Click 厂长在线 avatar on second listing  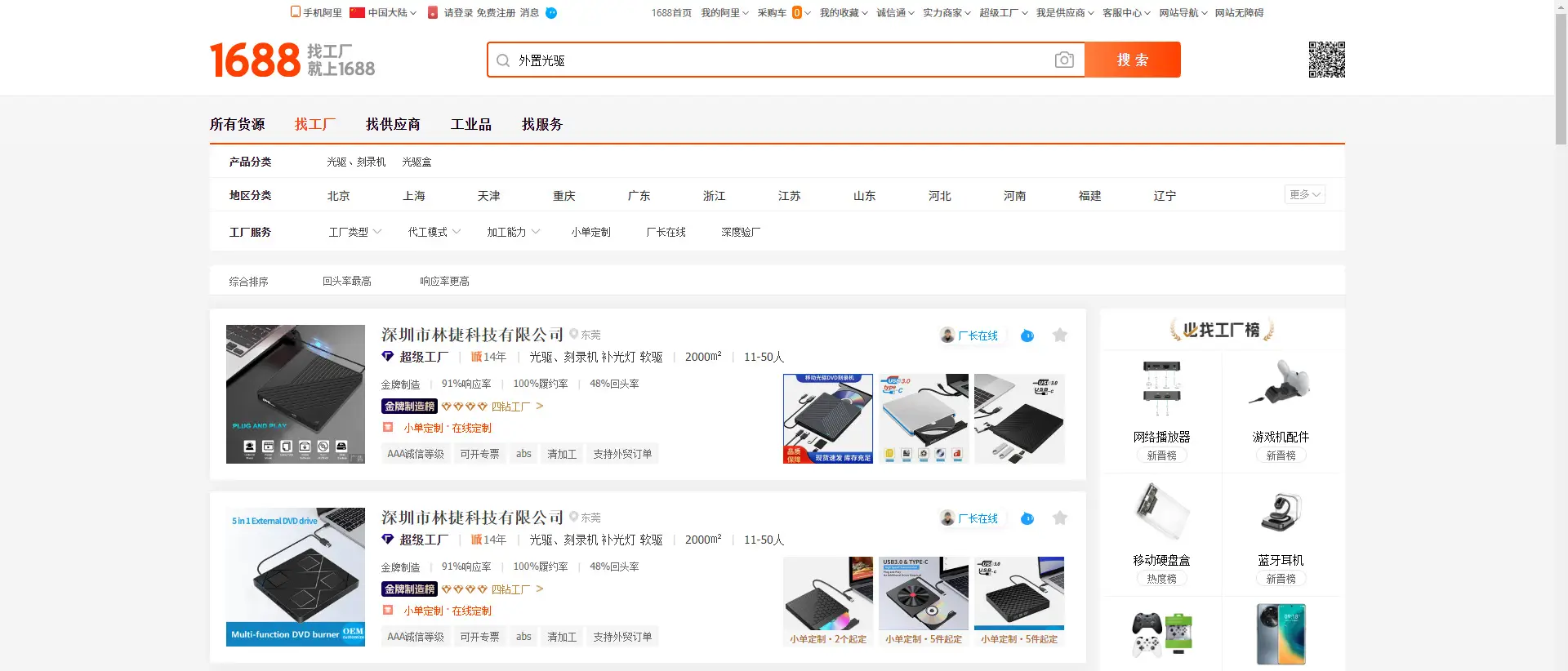point(947,518)
